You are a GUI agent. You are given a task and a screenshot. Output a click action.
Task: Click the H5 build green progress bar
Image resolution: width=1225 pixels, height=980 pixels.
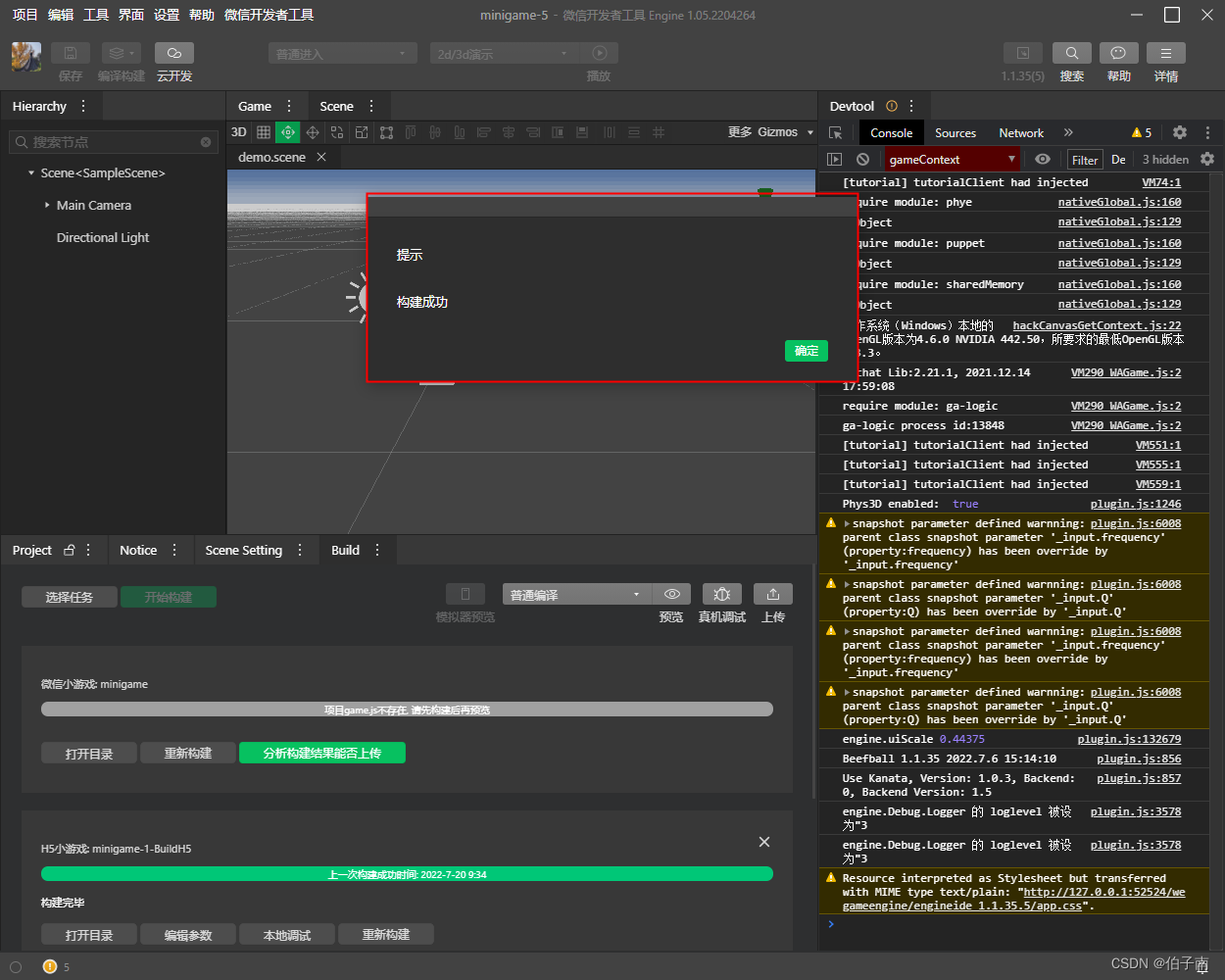click(407, 874)
